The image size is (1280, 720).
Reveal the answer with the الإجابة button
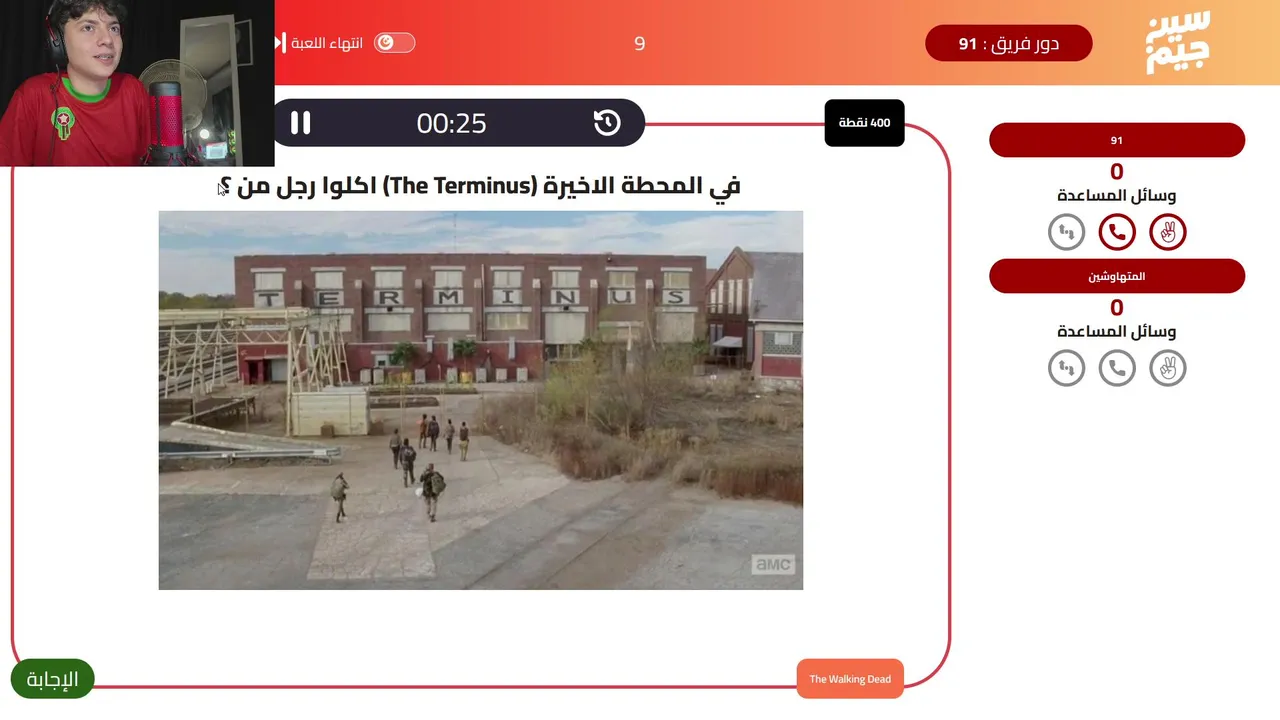(x=52, y=679)
